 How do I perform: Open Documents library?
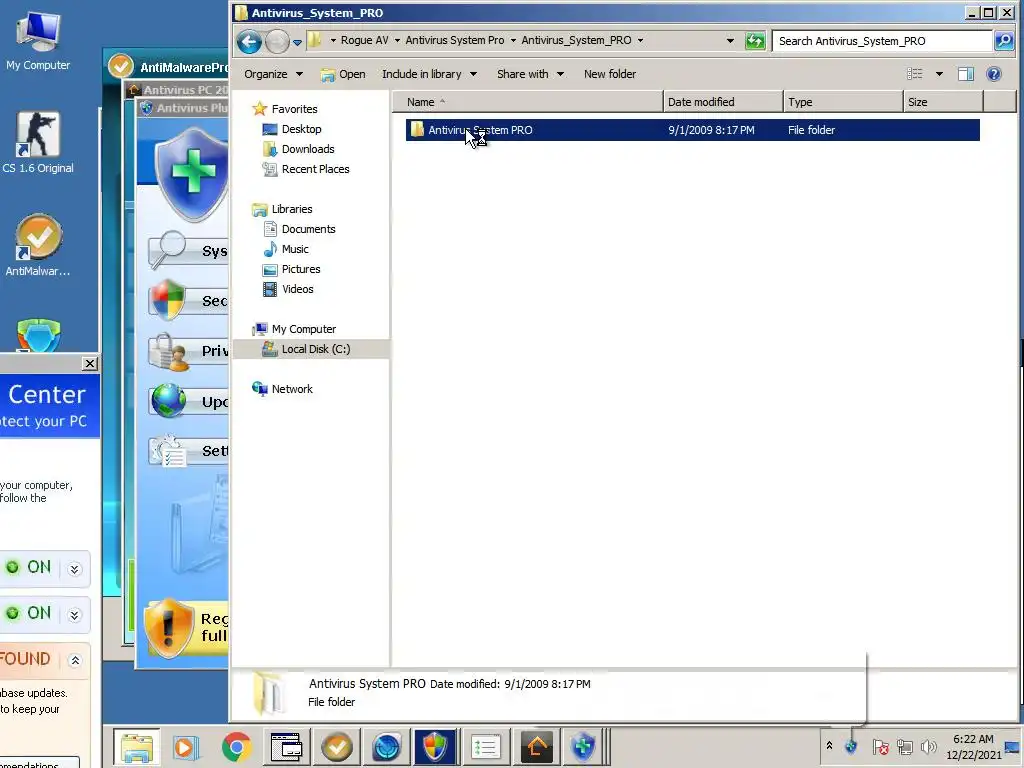point(299,229)
